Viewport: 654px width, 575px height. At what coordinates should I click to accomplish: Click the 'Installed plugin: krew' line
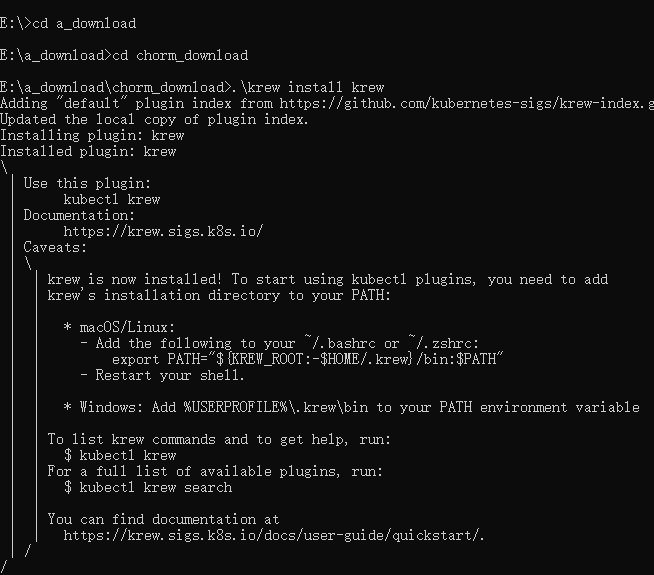(88, 151)
